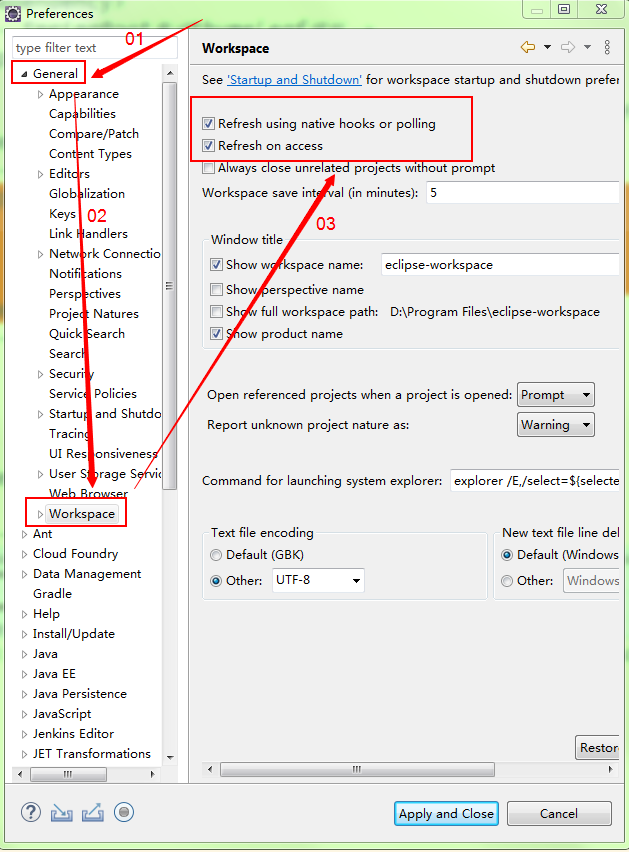Viewport: 629px width, 852px height.
Task: Toggle the Refresh on access checkbox
Action: 209,146
